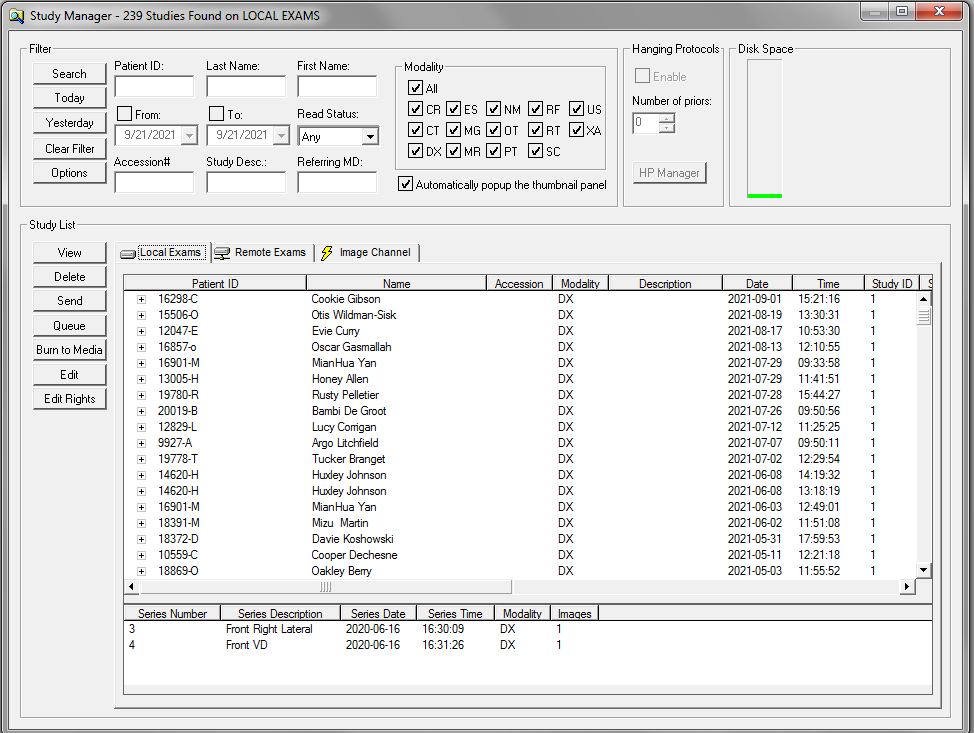The image size is (974, 733).
Task: Click the Local Exams drive icon
Action: coord(128,253)
